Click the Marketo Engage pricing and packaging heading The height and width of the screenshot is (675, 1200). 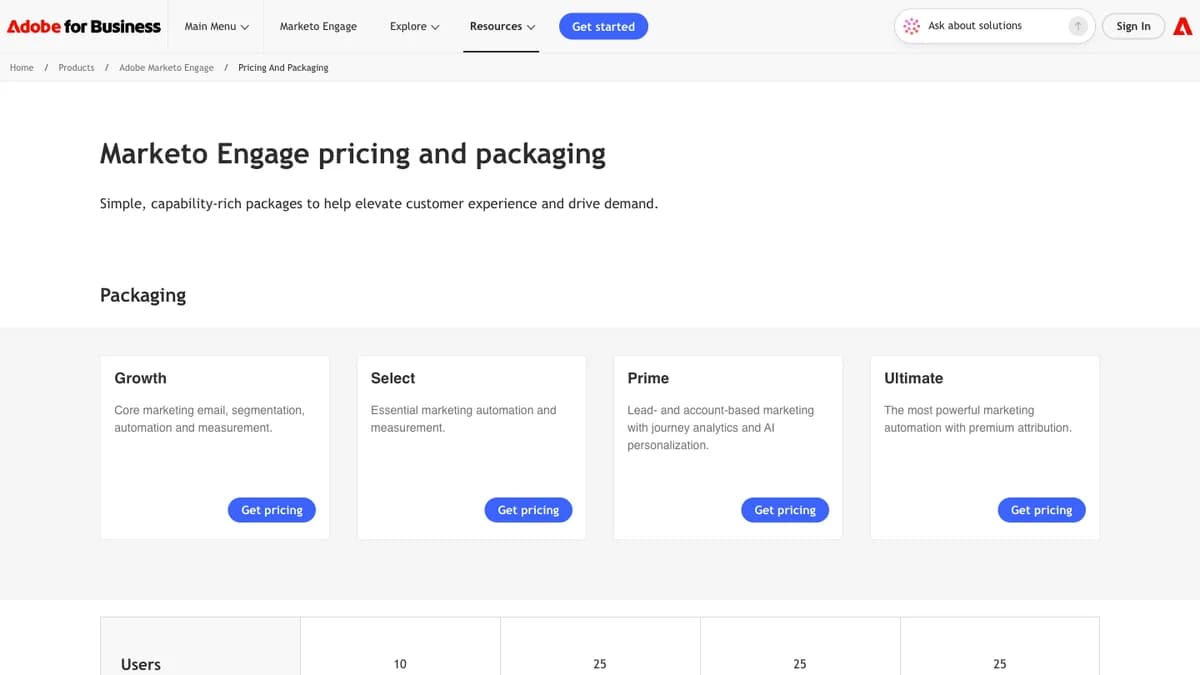(x=353, y=154)
